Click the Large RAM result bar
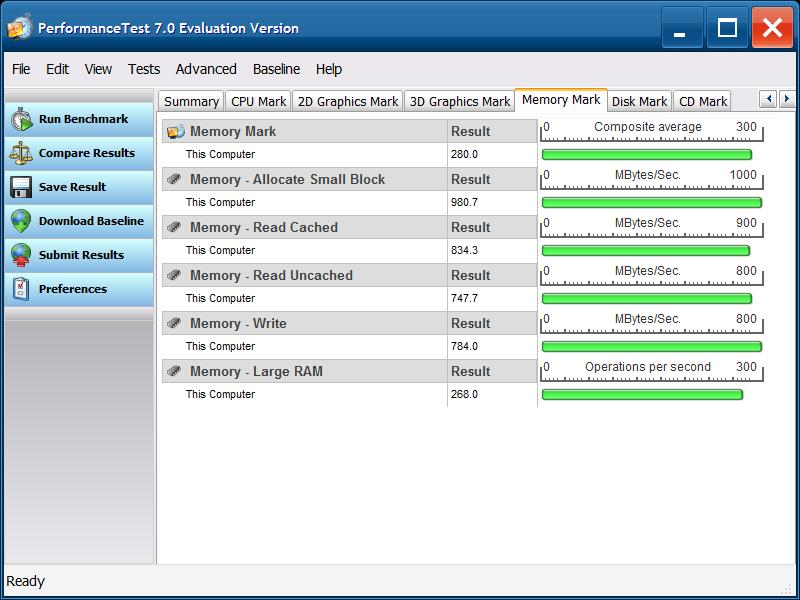The image size is (800, 600). click(642, 394)
